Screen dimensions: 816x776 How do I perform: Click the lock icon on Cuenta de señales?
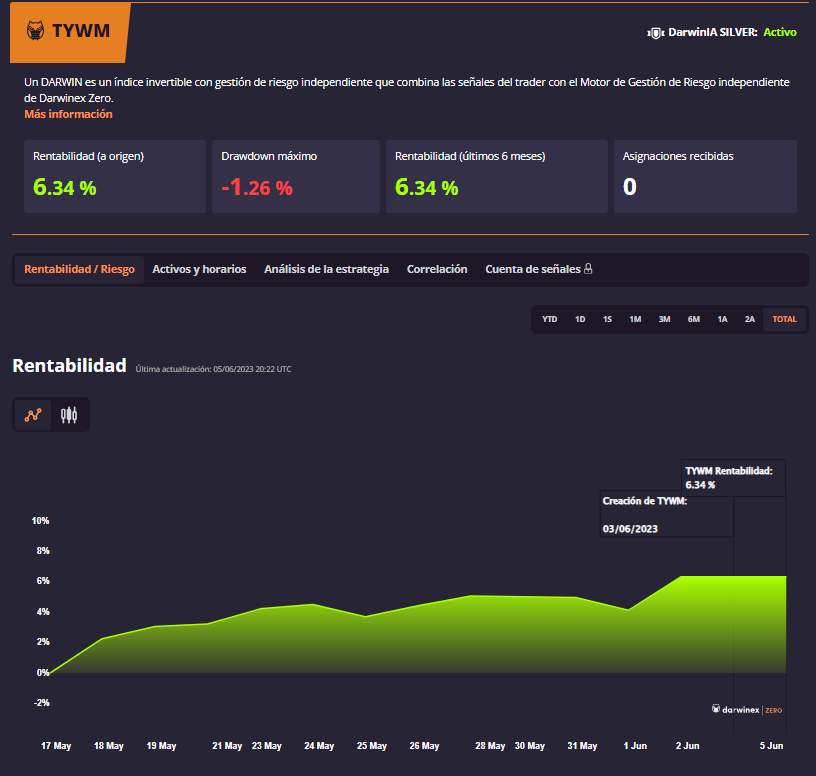(x=588, y=269)
